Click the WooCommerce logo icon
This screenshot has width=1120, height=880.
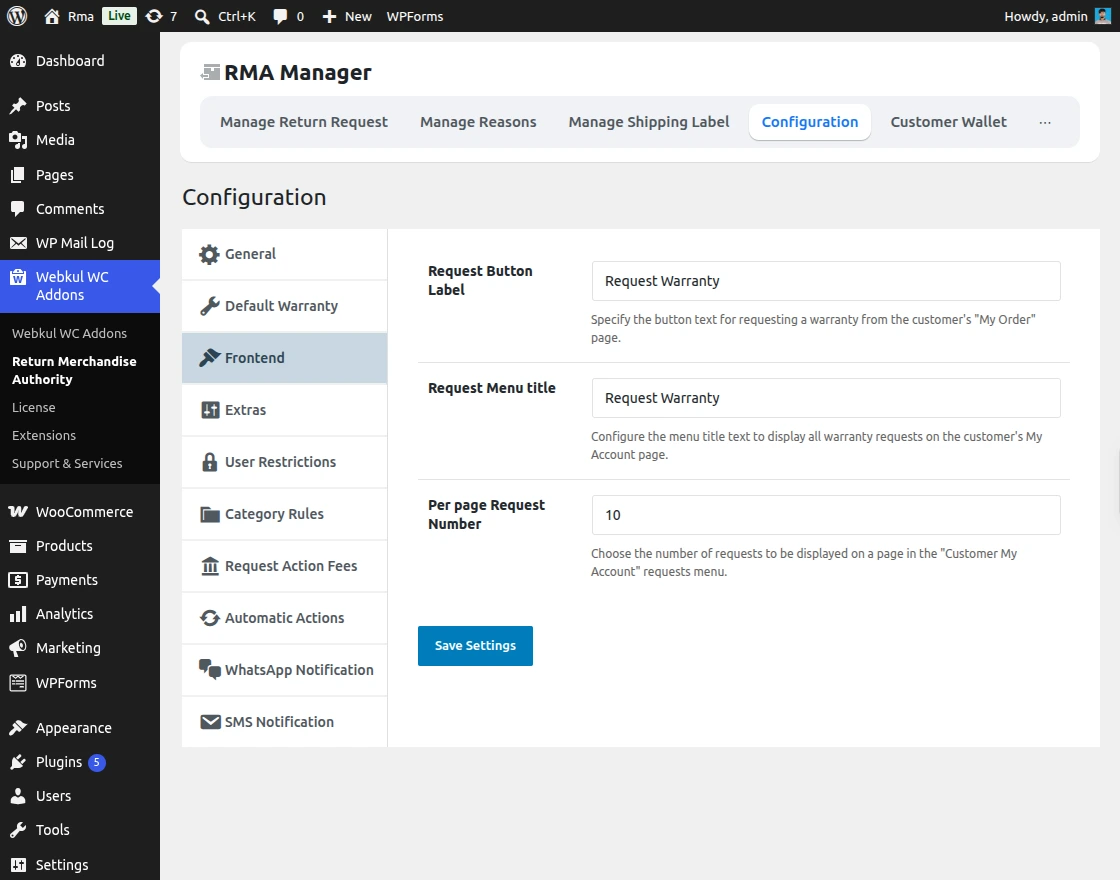pyautogui.click(x=18, y=511)
